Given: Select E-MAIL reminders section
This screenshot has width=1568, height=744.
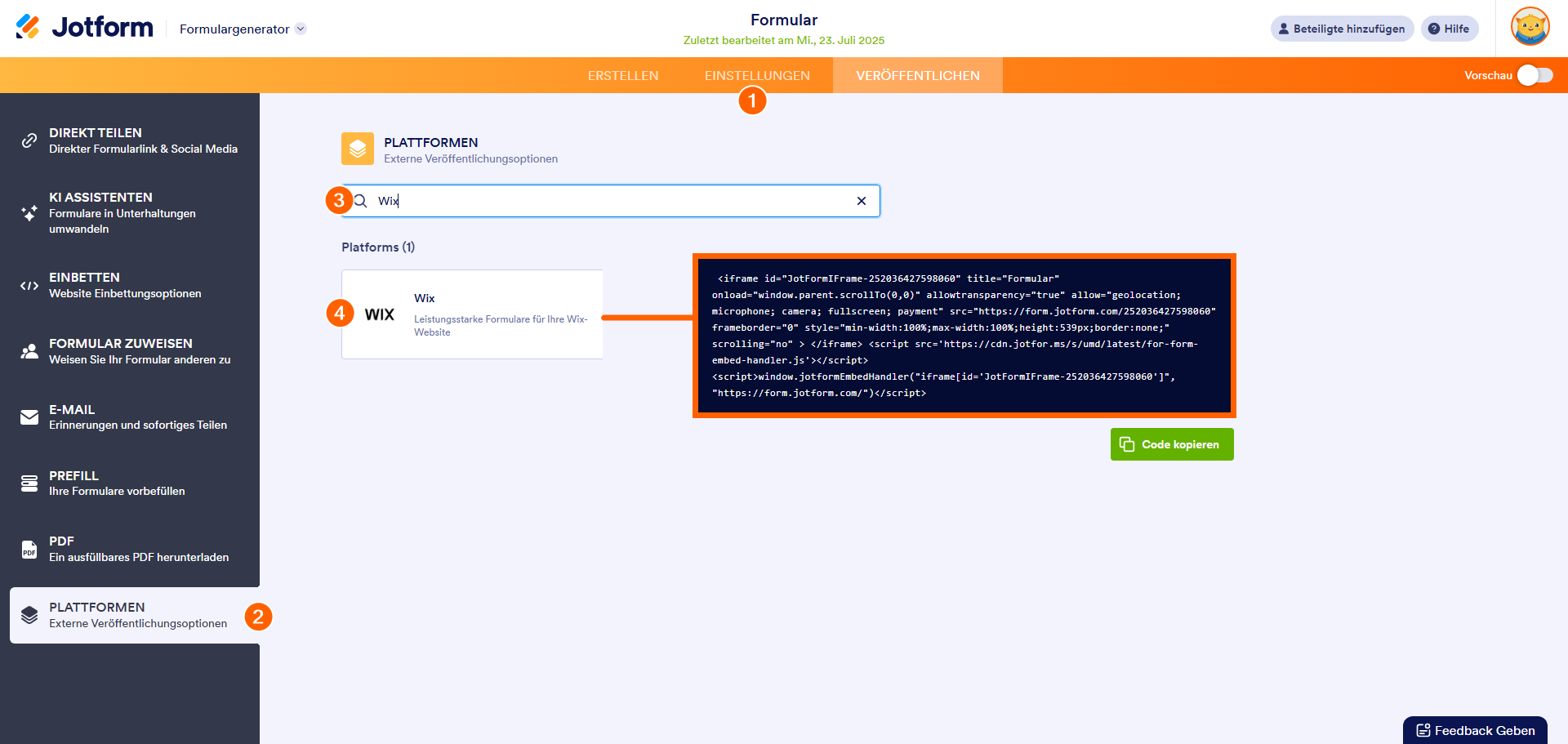Looking at the screenshot, I should tap(130, 417).
